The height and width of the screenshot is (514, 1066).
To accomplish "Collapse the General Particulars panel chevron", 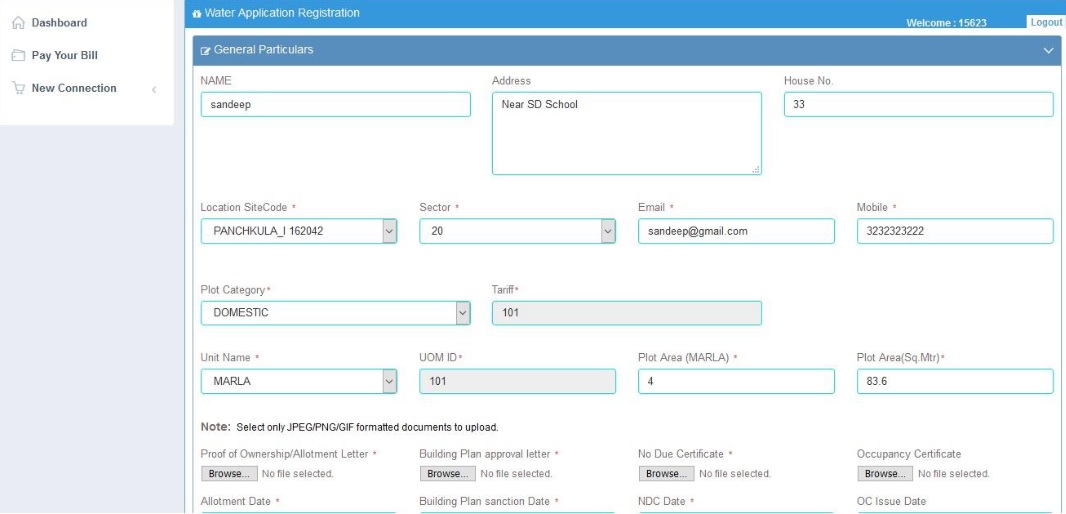I will click(1048, 50).
